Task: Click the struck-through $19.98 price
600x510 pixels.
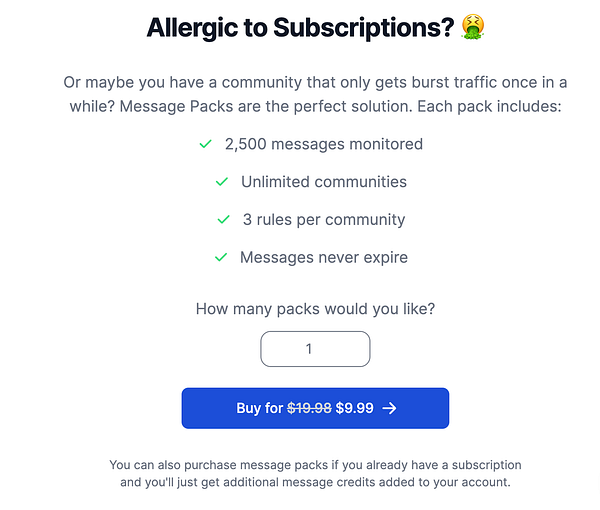Action: click(x=309, y=408)
